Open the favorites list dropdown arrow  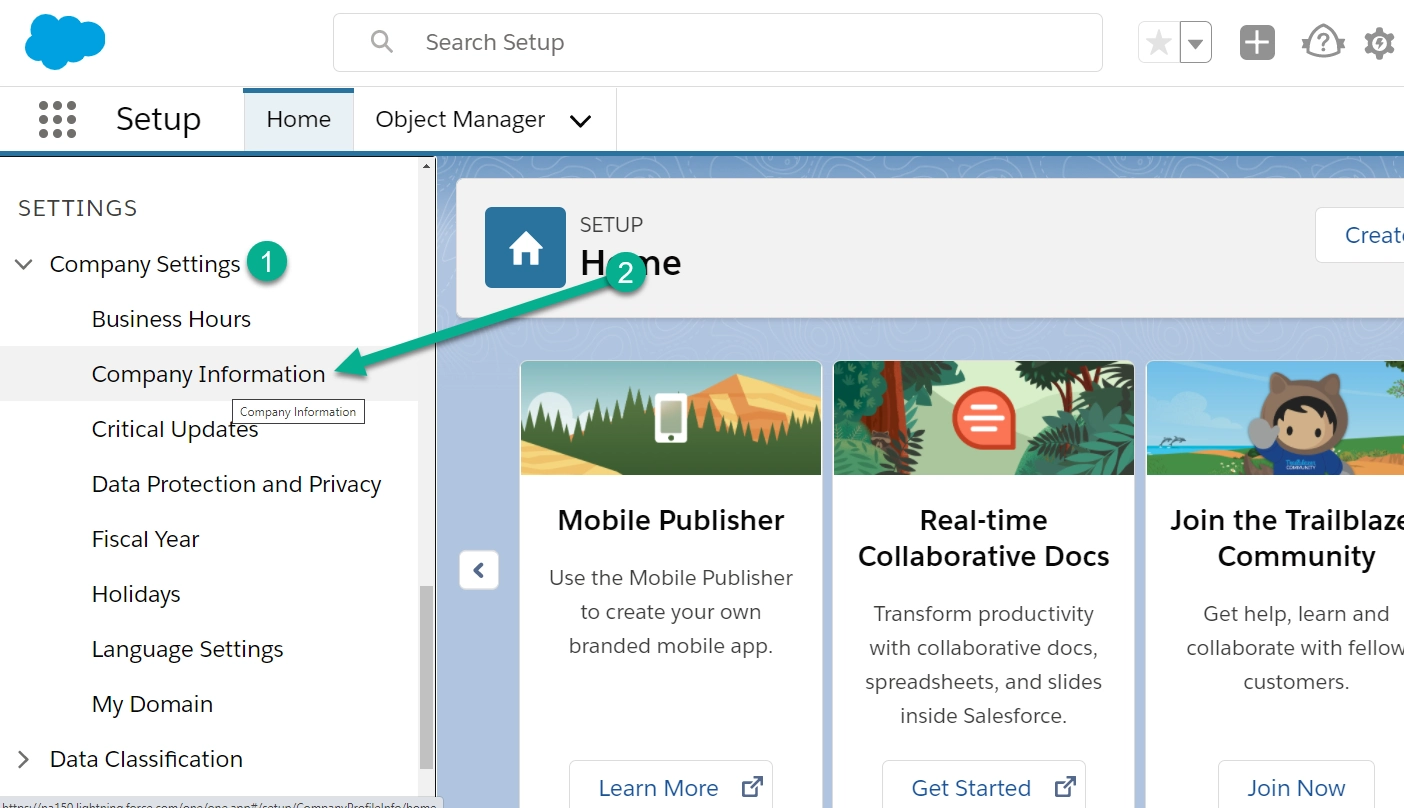click(x=1196, y=43)
